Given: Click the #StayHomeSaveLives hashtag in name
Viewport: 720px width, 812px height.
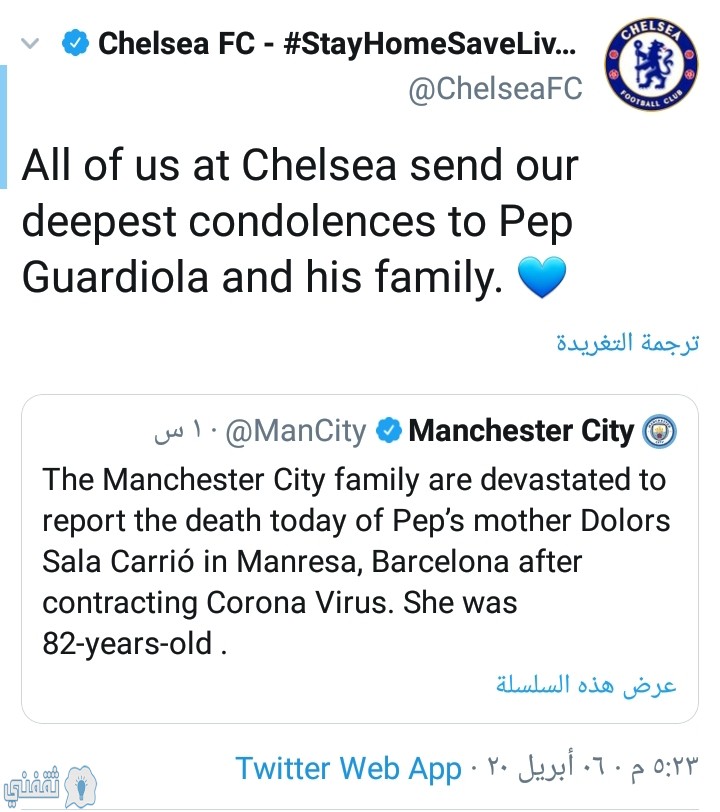Looking at the screenshot, I should 430,44.
